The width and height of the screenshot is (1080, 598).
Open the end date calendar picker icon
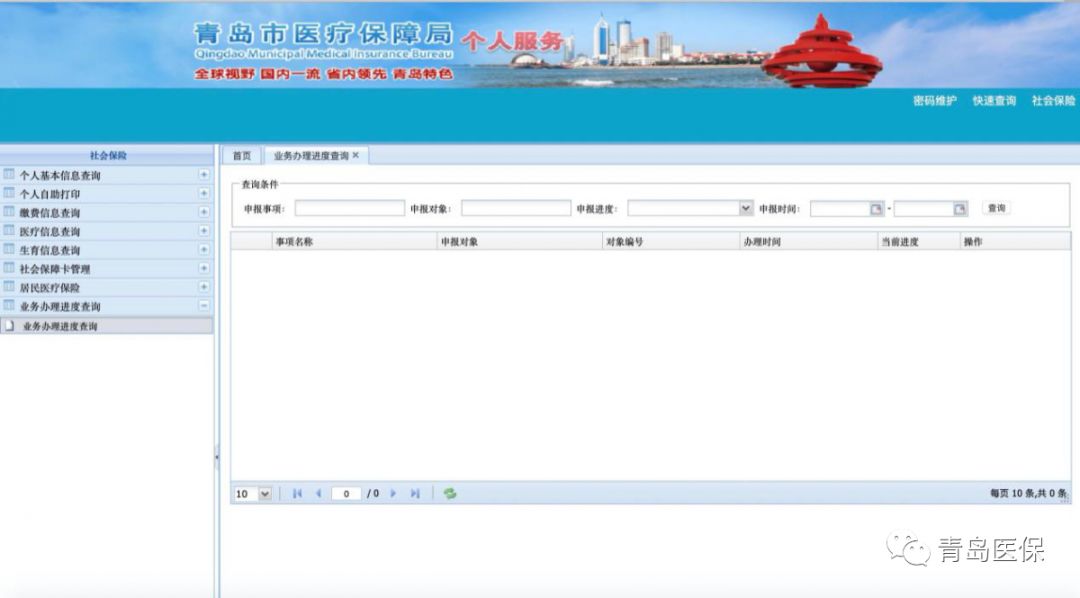tap(960, 209)
